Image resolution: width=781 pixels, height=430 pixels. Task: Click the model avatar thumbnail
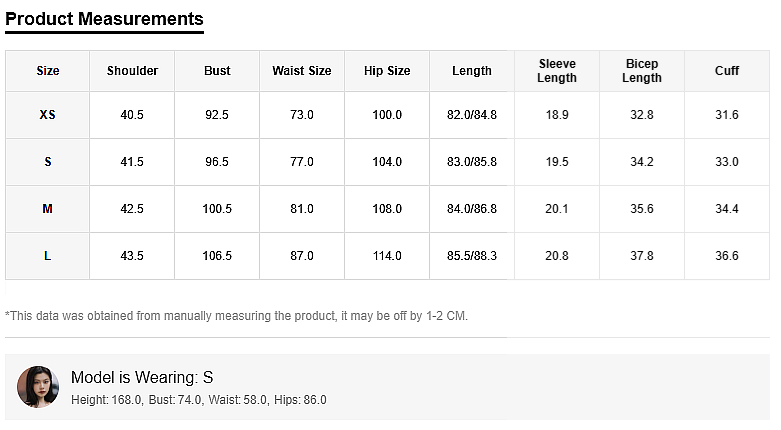point(38,386)
